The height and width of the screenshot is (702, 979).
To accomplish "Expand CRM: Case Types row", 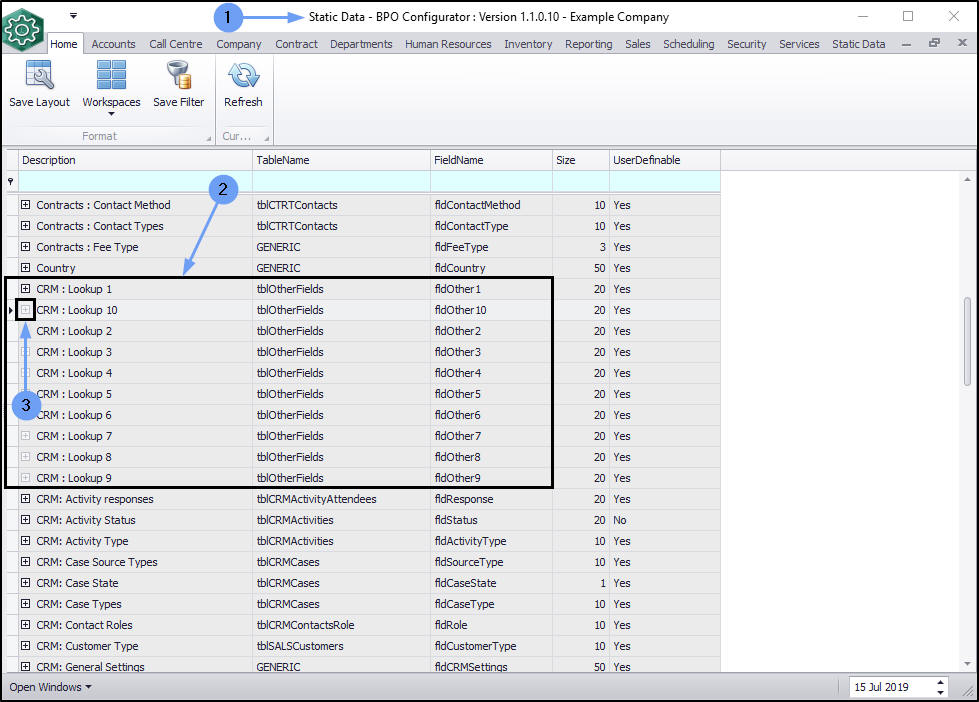I will click(x=25, y=603).
